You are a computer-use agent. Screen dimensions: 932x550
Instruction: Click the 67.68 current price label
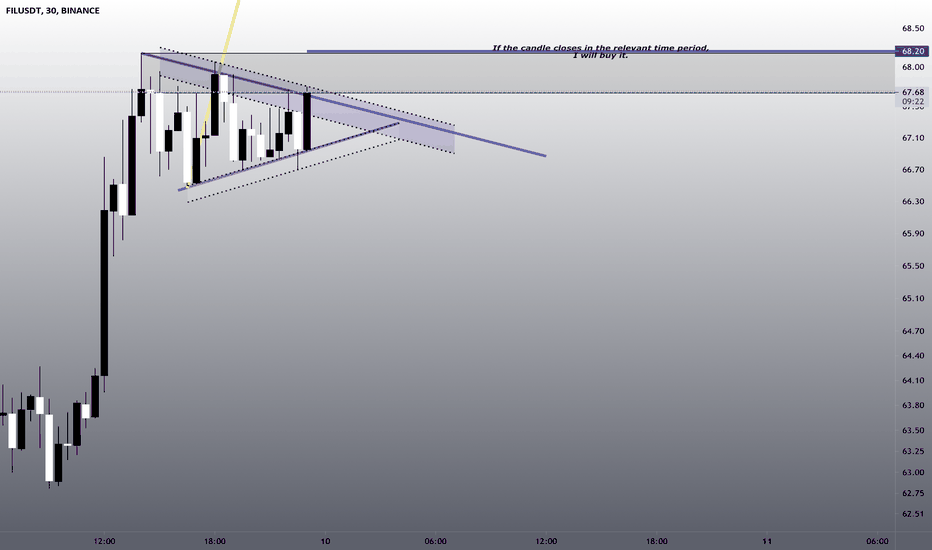(912, 92)
